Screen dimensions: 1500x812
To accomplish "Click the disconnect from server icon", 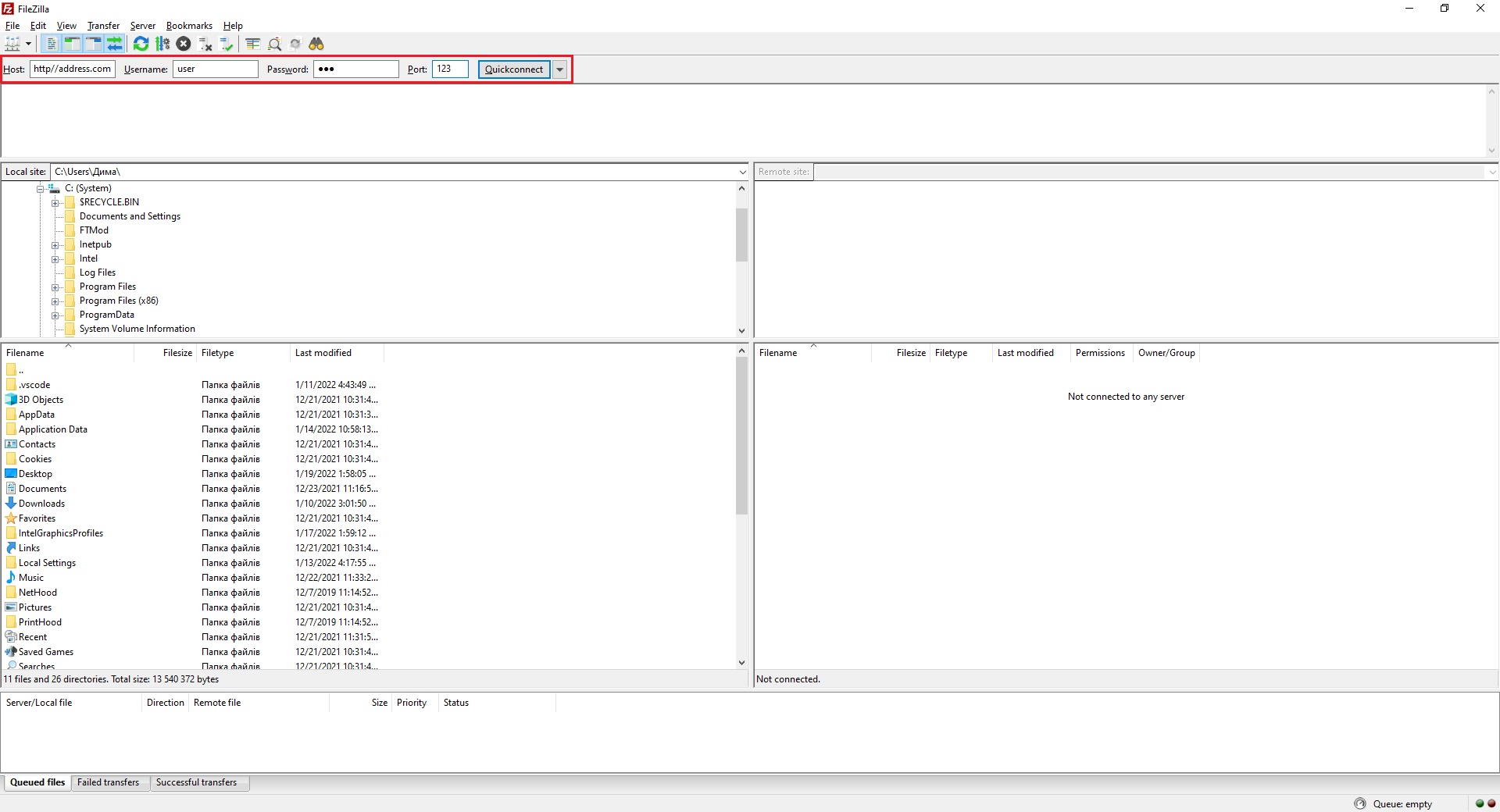I will 205,44.
